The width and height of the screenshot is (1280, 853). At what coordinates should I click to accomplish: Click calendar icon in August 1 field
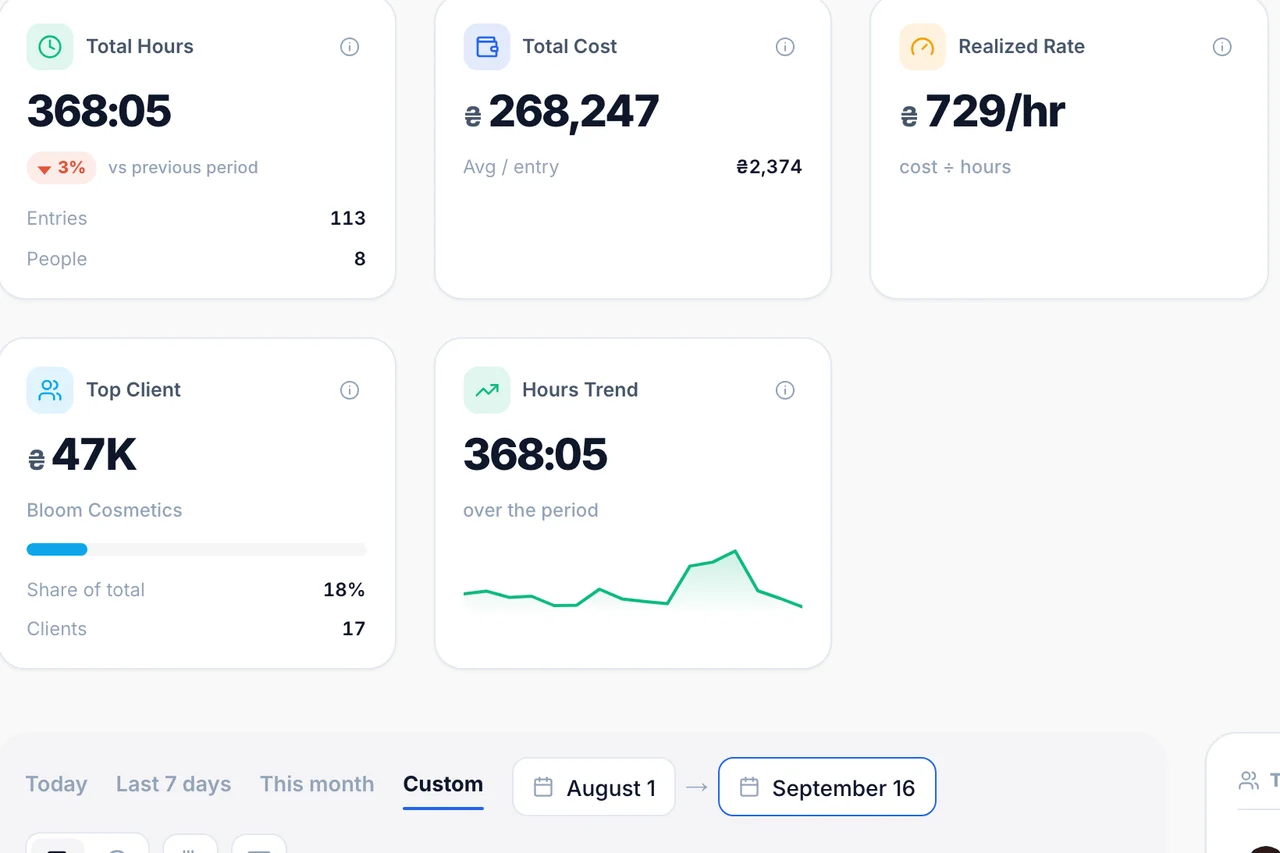[x=543, y=787]
